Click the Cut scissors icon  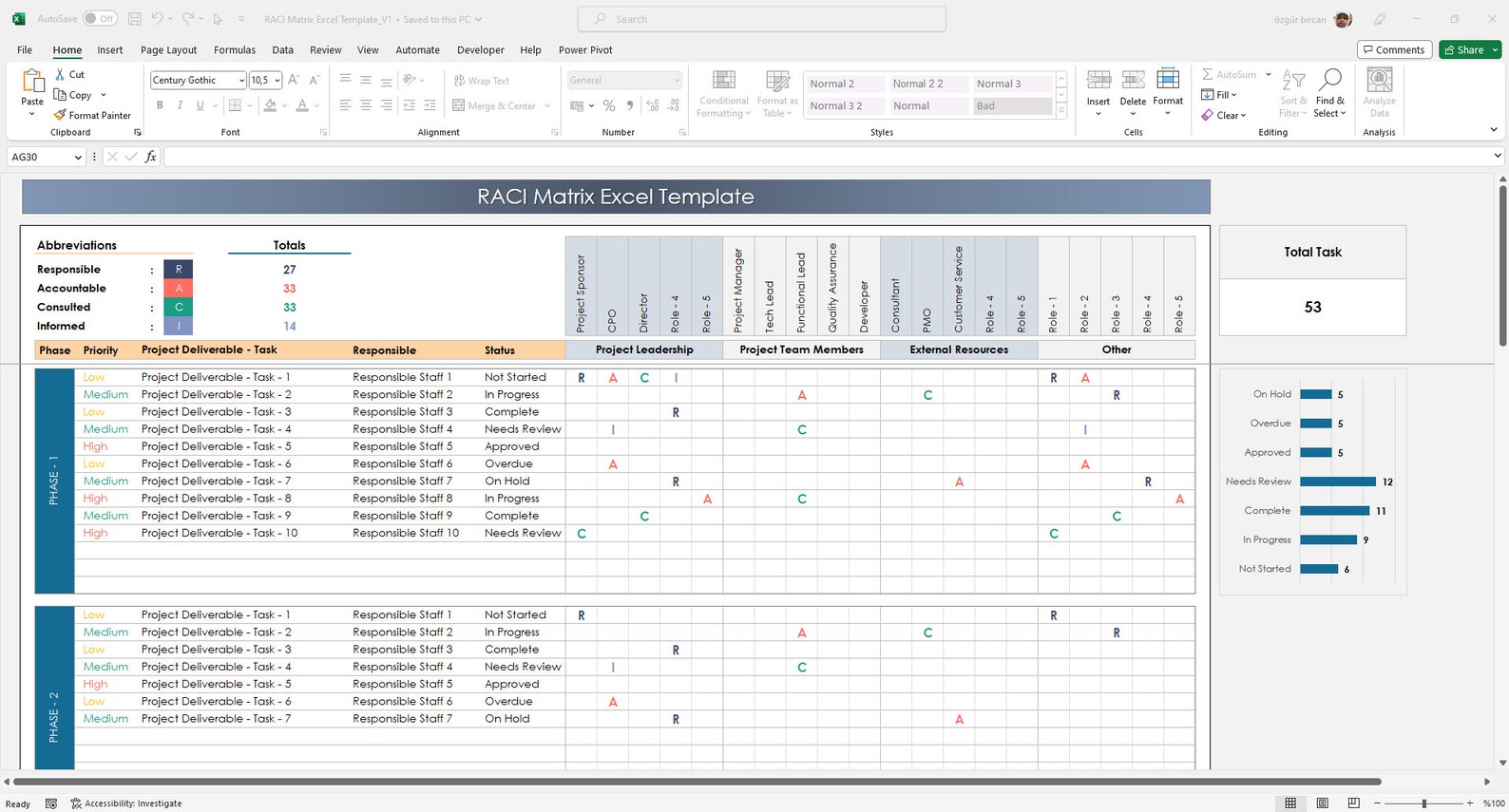60,74
